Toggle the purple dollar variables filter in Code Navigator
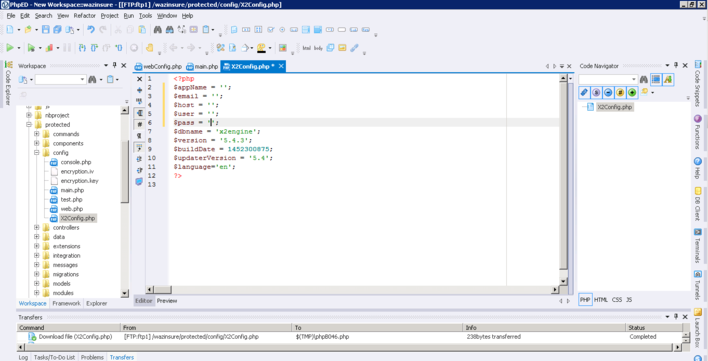Viewport: 708px width, 361px height. pos(596,93)
